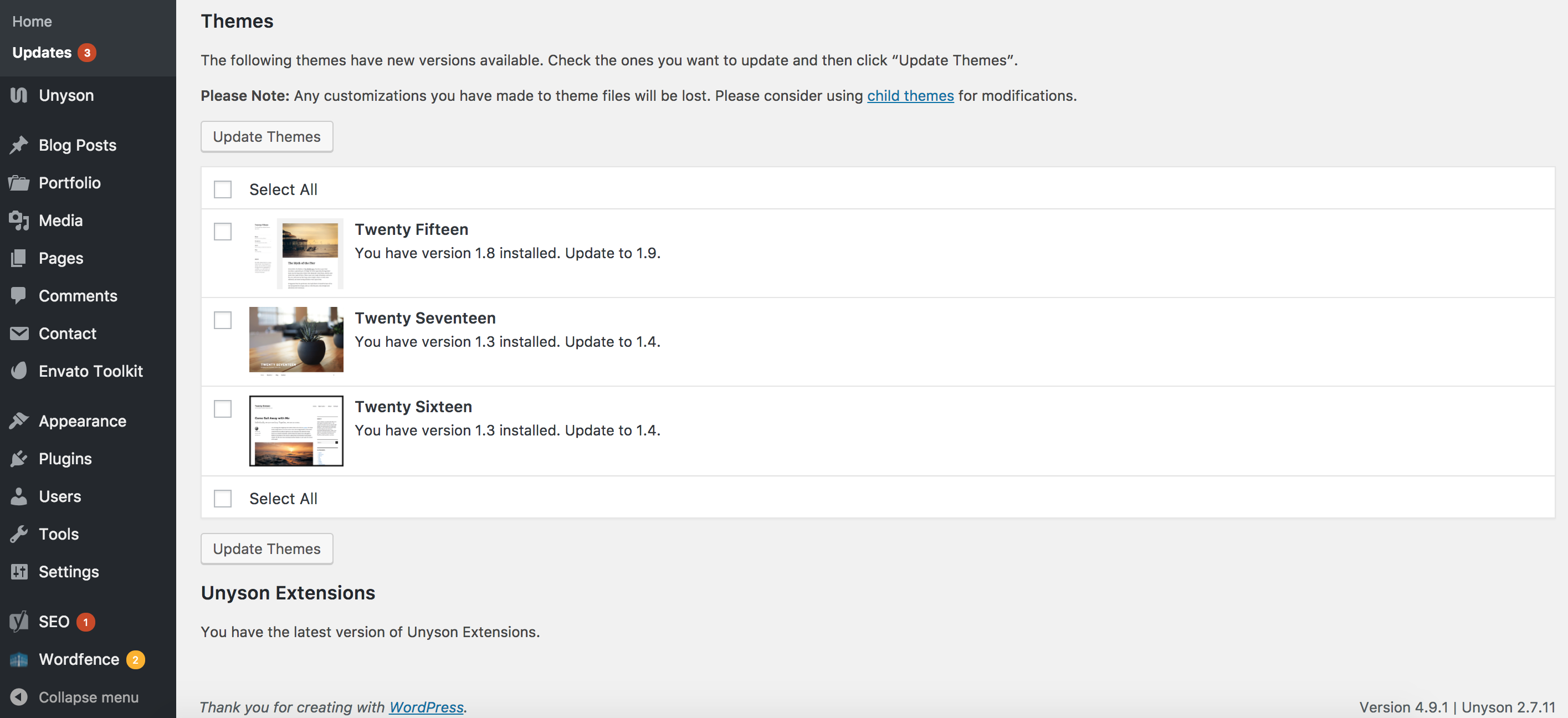
Task: Go to Home in the sidebar
Action: 32,20
